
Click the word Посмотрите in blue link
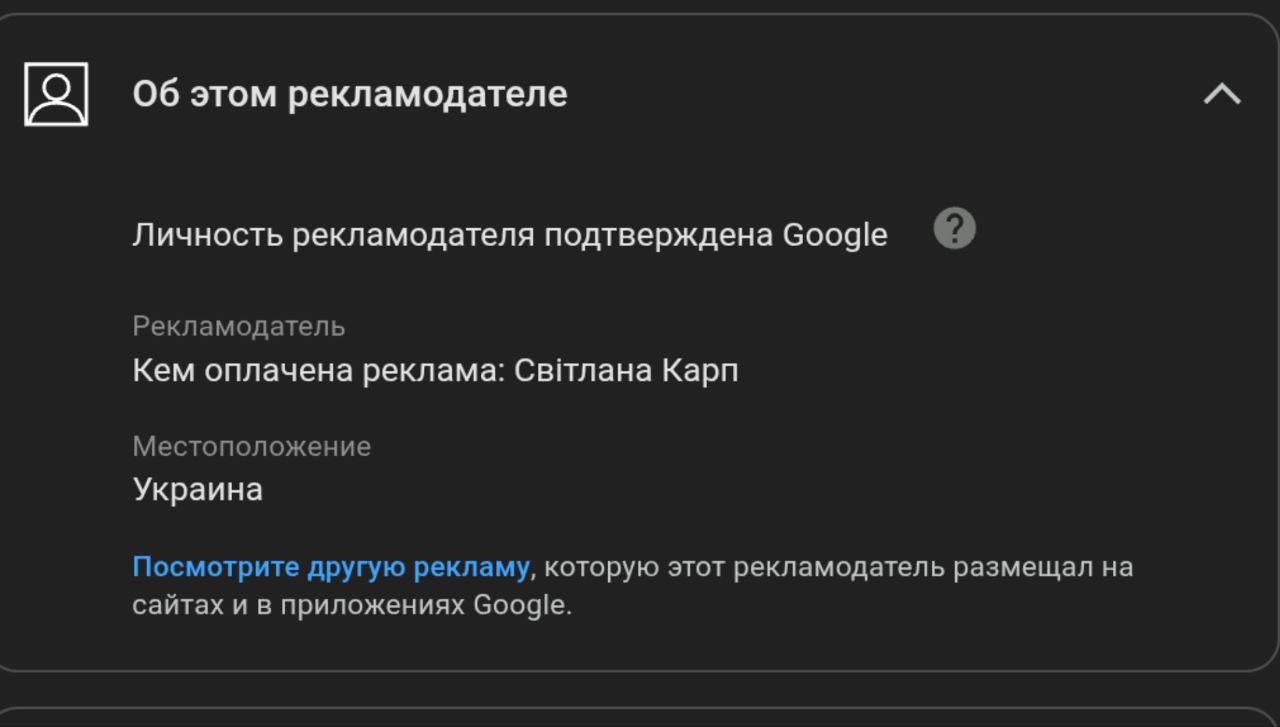pos(216,567)
